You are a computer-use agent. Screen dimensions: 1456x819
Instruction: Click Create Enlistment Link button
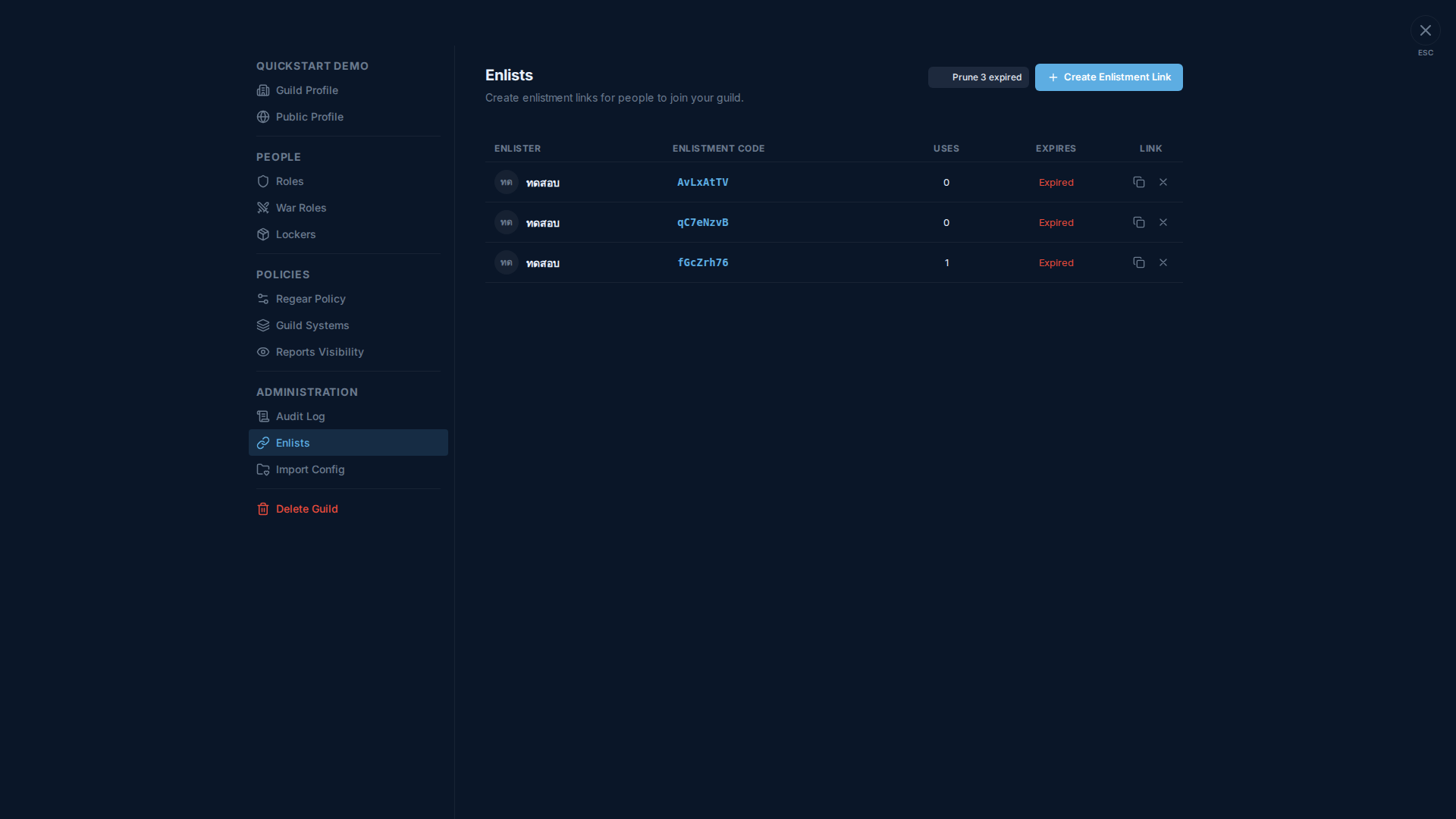[x=1109, y=77]
